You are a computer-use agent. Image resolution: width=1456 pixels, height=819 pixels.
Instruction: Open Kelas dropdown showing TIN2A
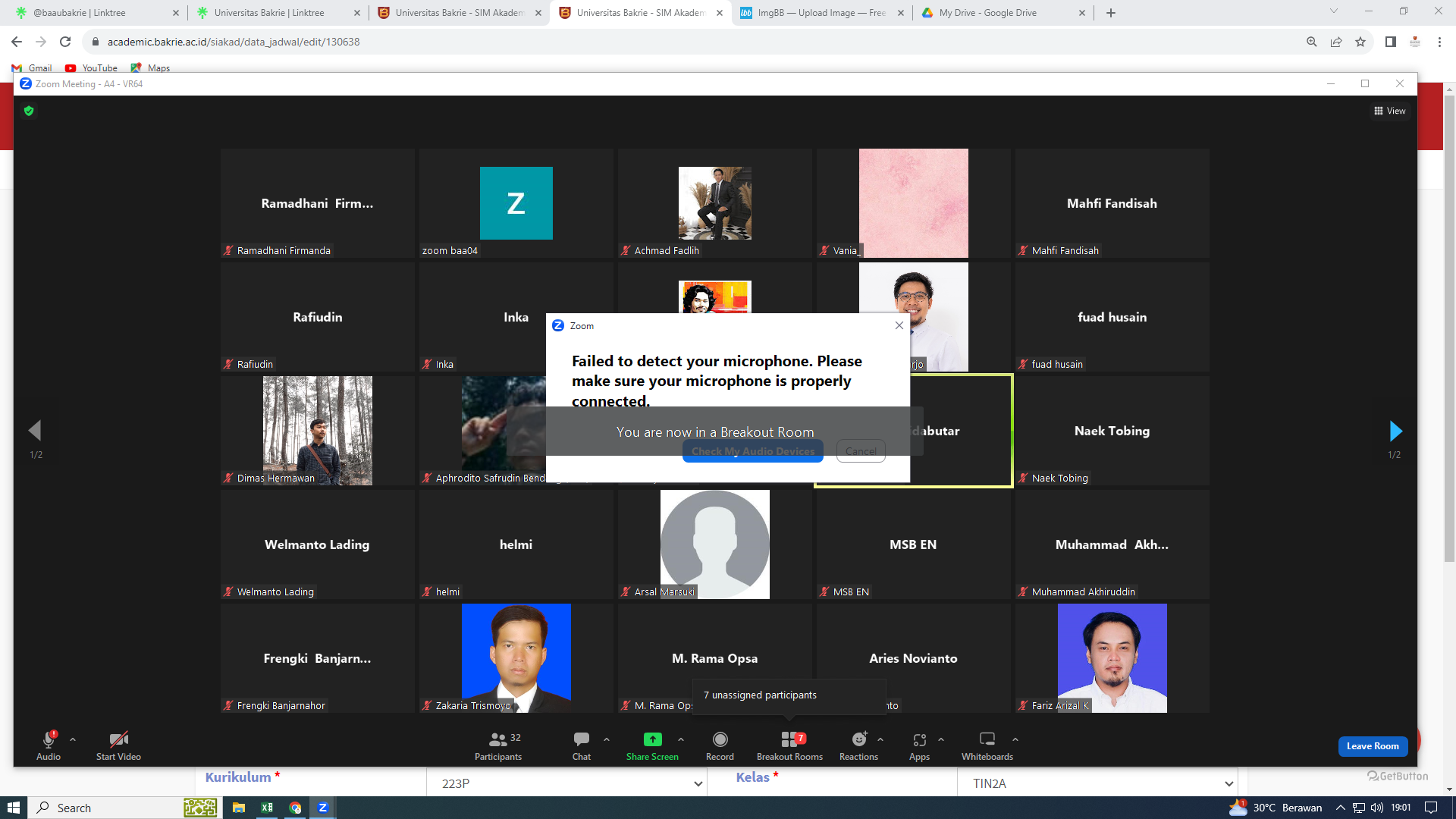[1097, 783]
